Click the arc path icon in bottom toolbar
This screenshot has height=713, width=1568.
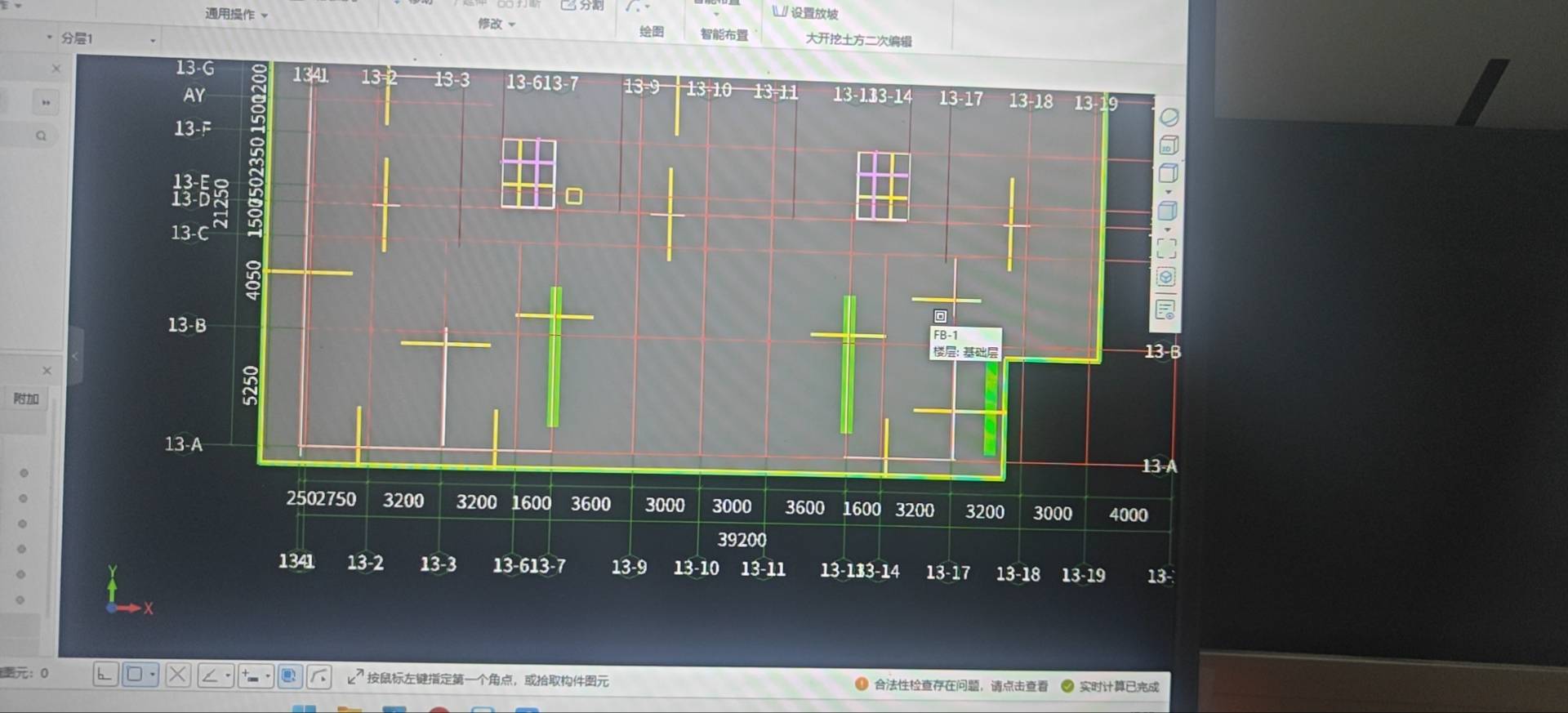tap(319, 677)
